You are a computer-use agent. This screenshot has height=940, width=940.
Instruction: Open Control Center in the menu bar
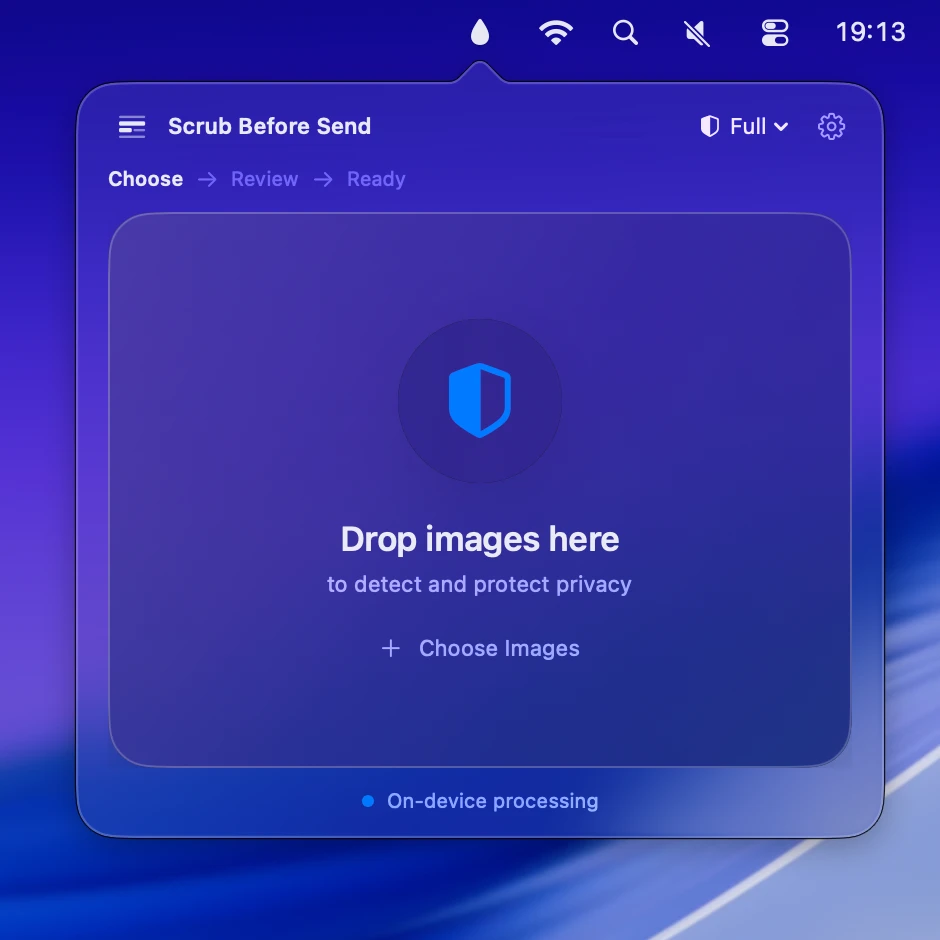tap(775, 32)
